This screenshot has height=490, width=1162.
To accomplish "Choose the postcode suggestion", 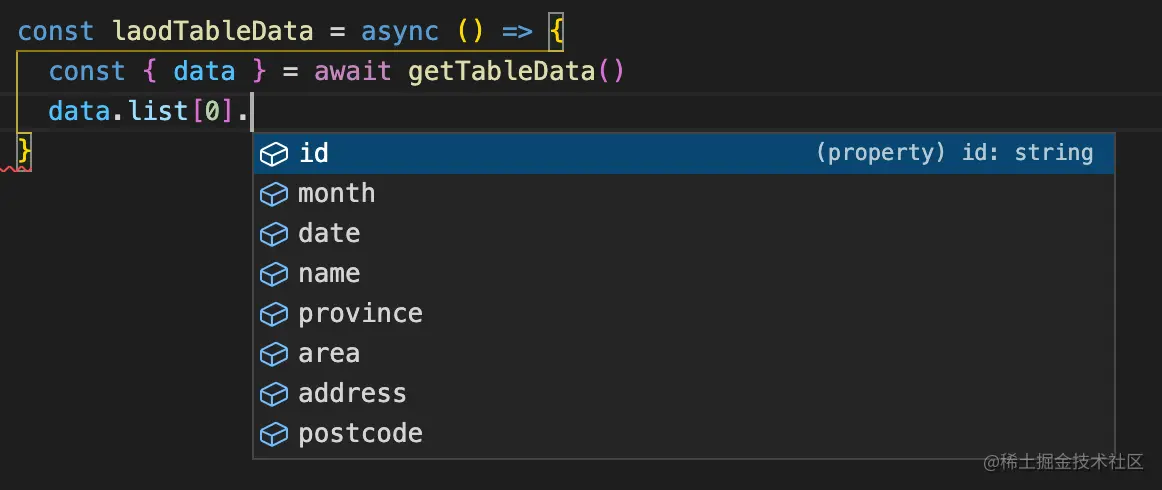I will (360, 433).
